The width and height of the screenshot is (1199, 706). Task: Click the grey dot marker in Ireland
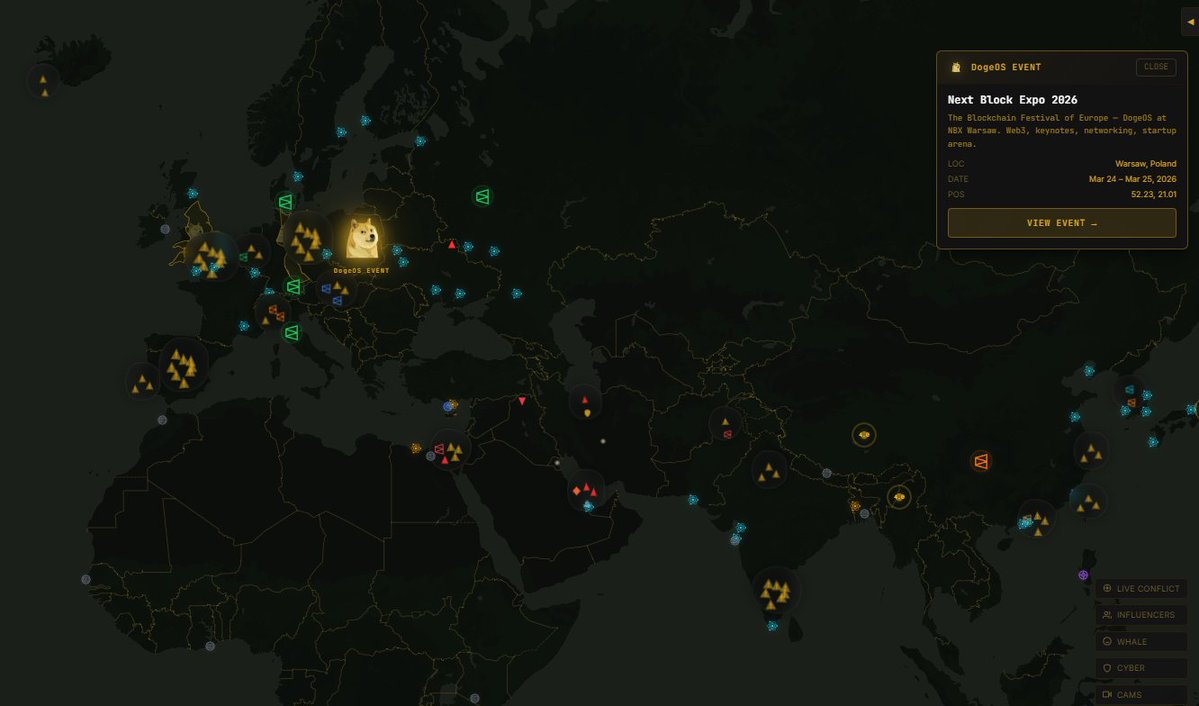(x=165, y=229)
